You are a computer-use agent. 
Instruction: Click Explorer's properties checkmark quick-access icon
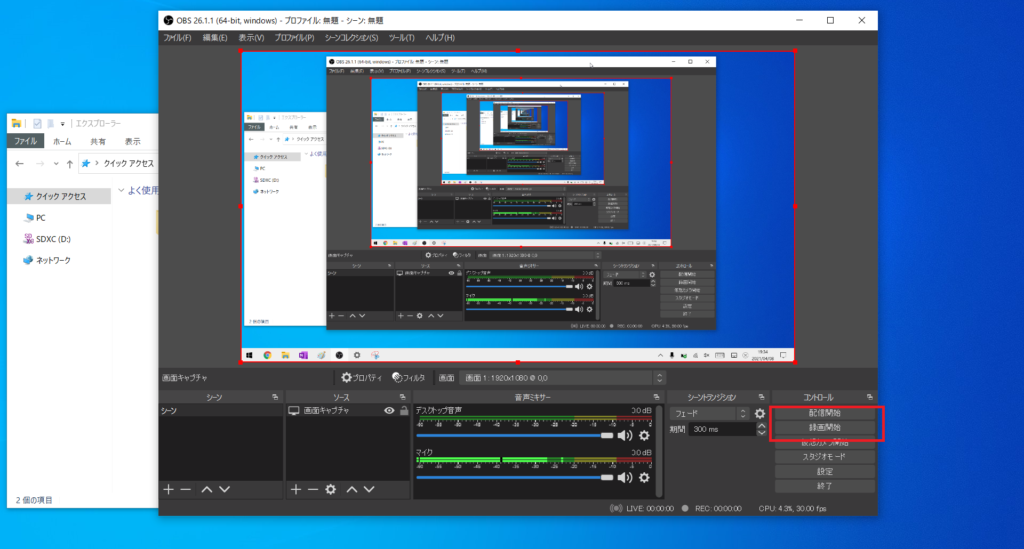click(x=37, y=123)
